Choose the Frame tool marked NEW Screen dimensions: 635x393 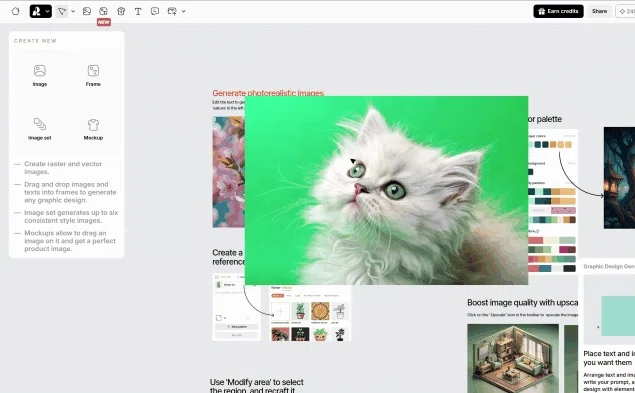[x=104, y=11]
